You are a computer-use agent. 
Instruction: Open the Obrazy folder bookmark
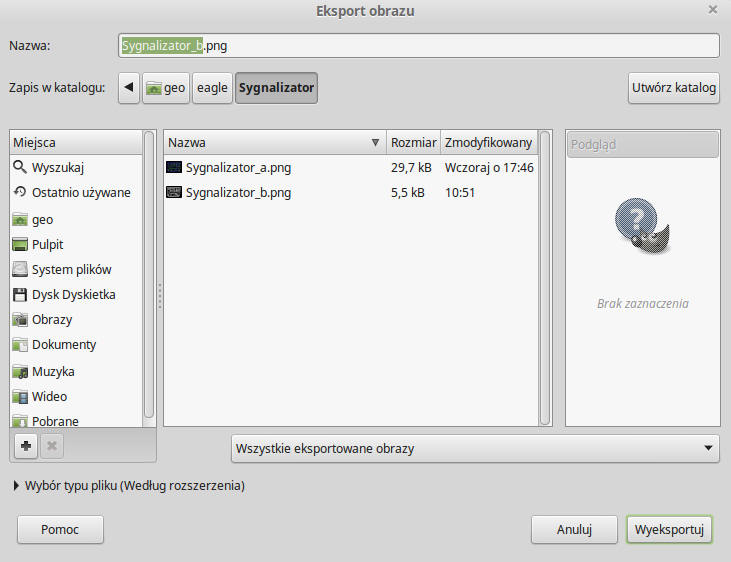point(51,320)
